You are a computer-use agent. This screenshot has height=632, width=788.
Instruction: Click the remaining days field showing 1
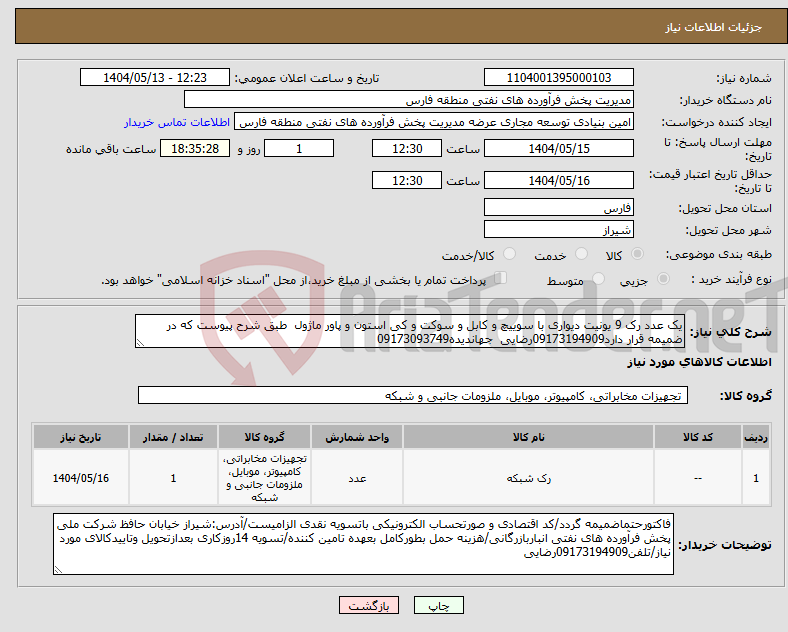click(299, 149)
